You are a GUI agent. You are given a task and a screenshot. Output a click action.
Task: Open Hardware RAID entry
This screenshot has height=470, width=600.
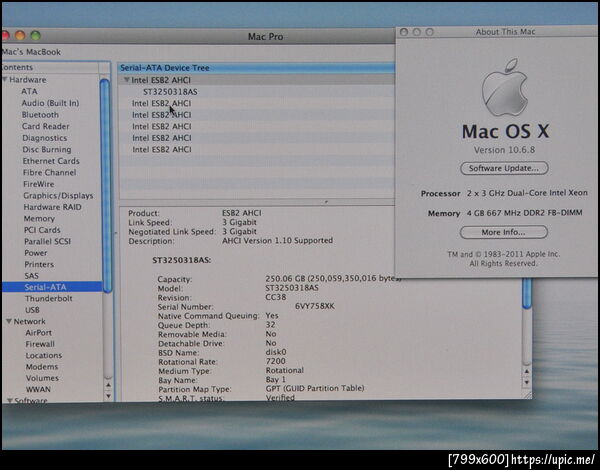(x=52, y=207)
